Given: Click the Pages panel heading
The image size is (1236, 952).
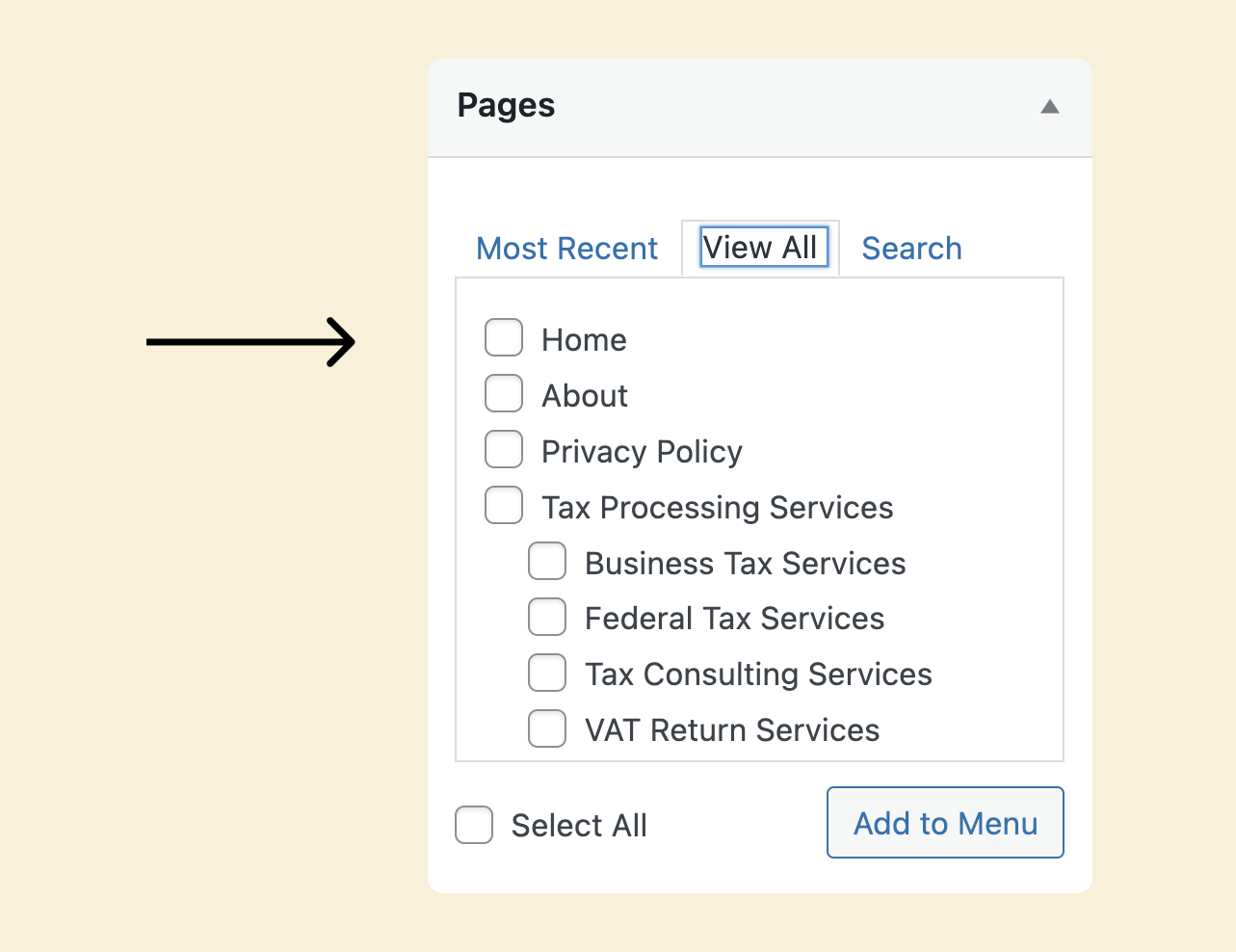Looking at the screenshot, I should (x=506, y=105).
